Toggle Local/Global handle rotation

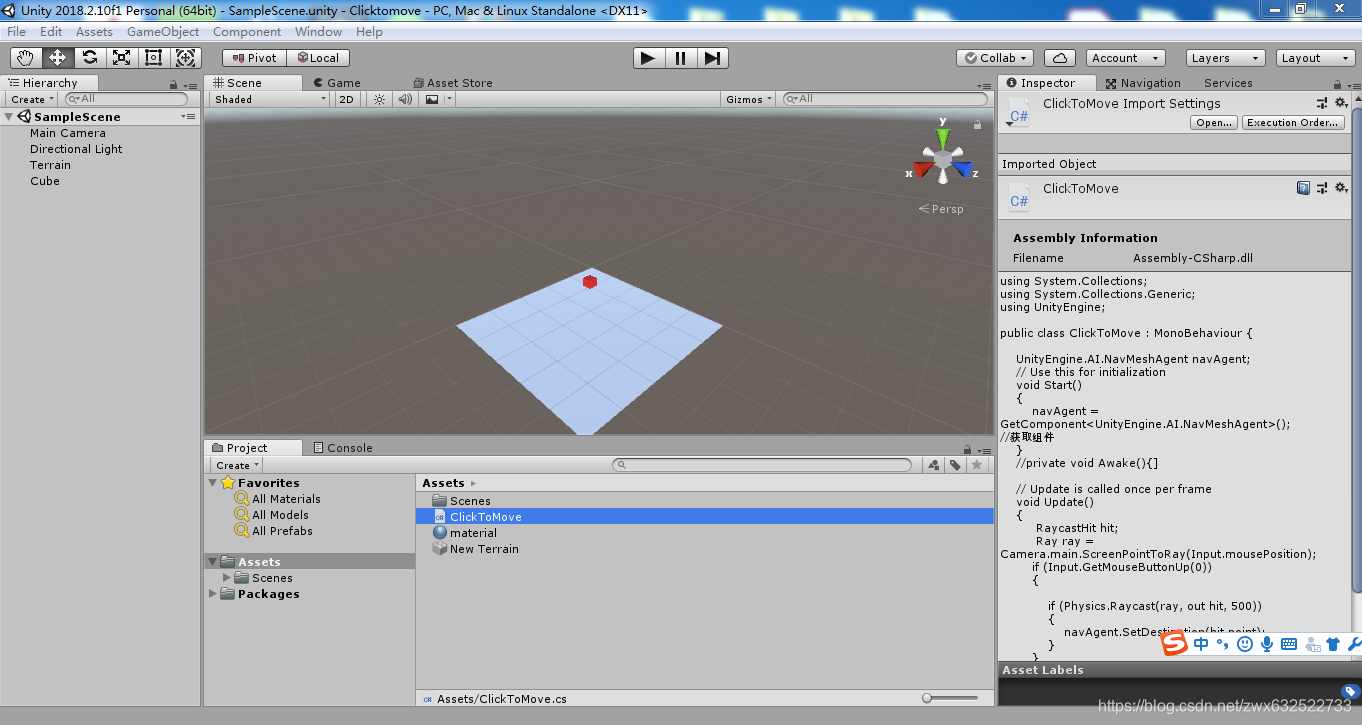(318, 58)
